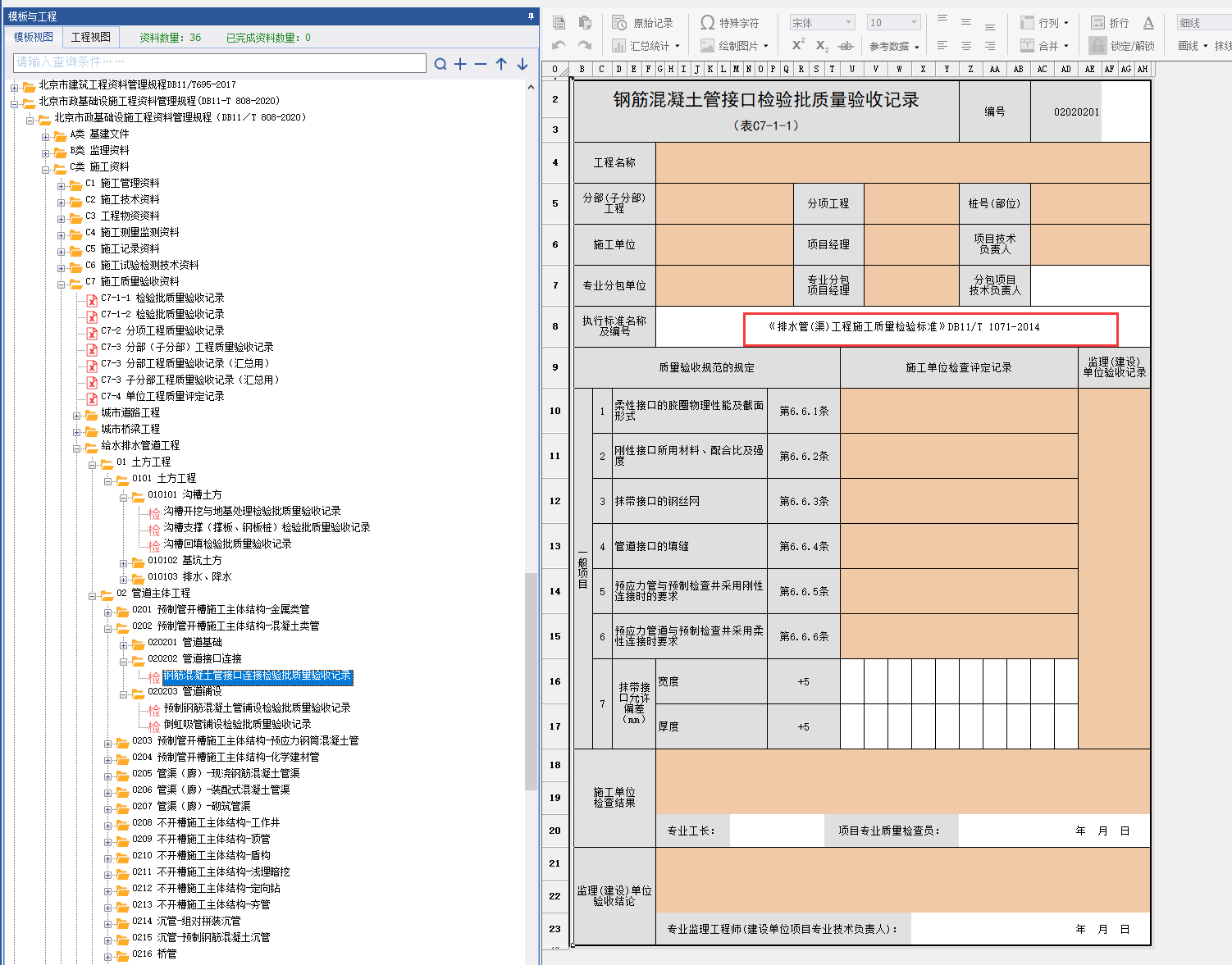Screen dimensions: 1232x965
Task: Apply superscript X² formatting
Action: click(798, 45)
